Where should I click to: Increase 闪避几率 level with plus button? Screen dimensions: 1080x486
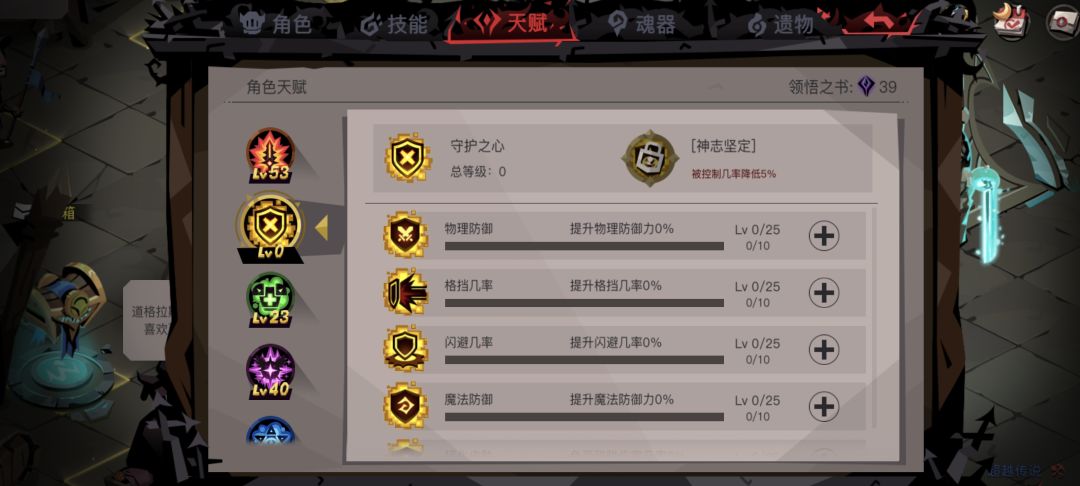tap(824, 350)
